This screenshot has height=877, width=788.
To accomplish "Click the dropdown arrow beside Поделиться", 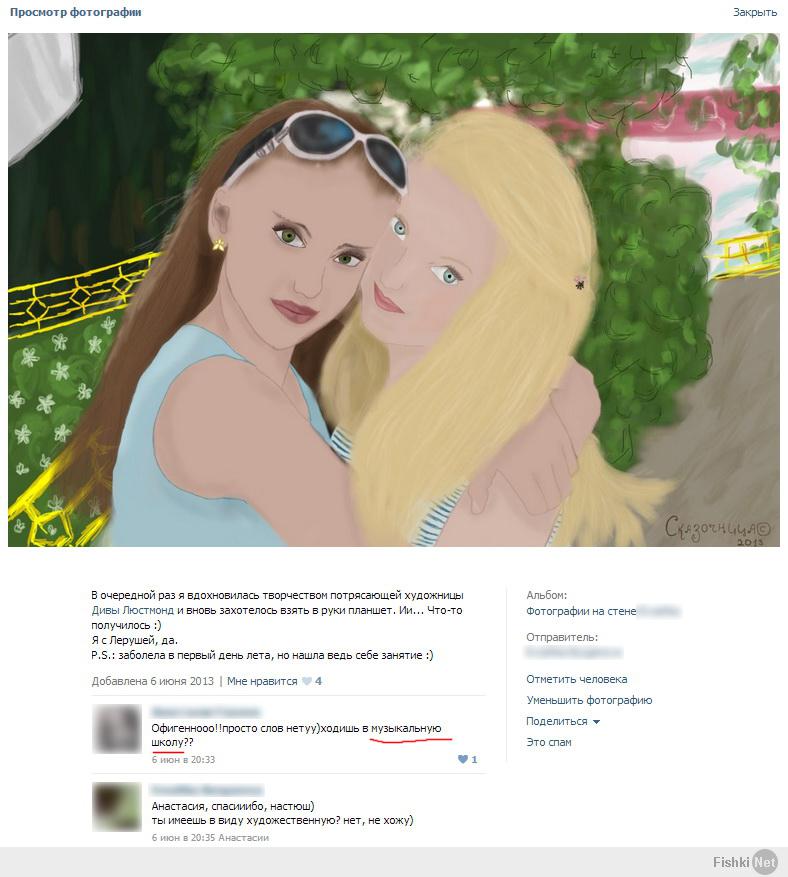I will coord(596,722).
